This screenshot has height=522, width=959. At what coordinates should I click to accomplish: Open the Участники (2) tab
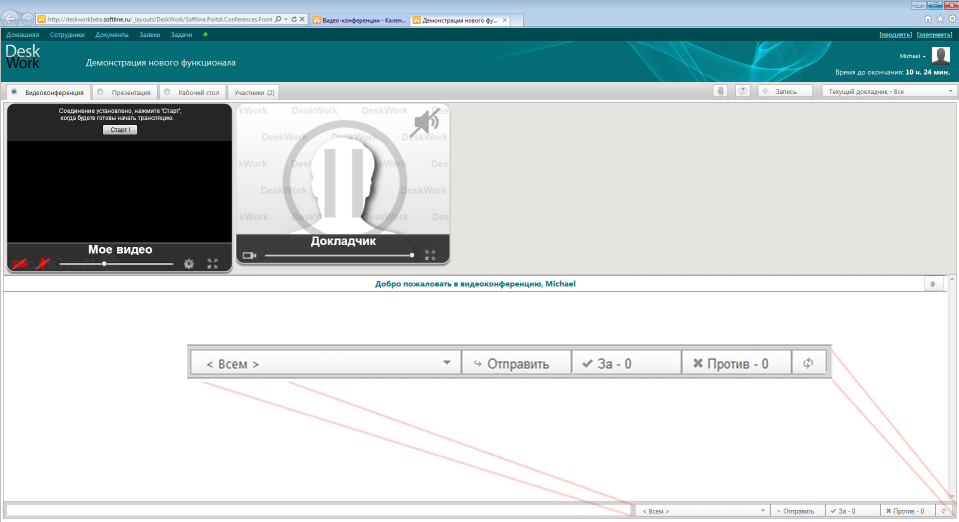(x=254, y=92)
